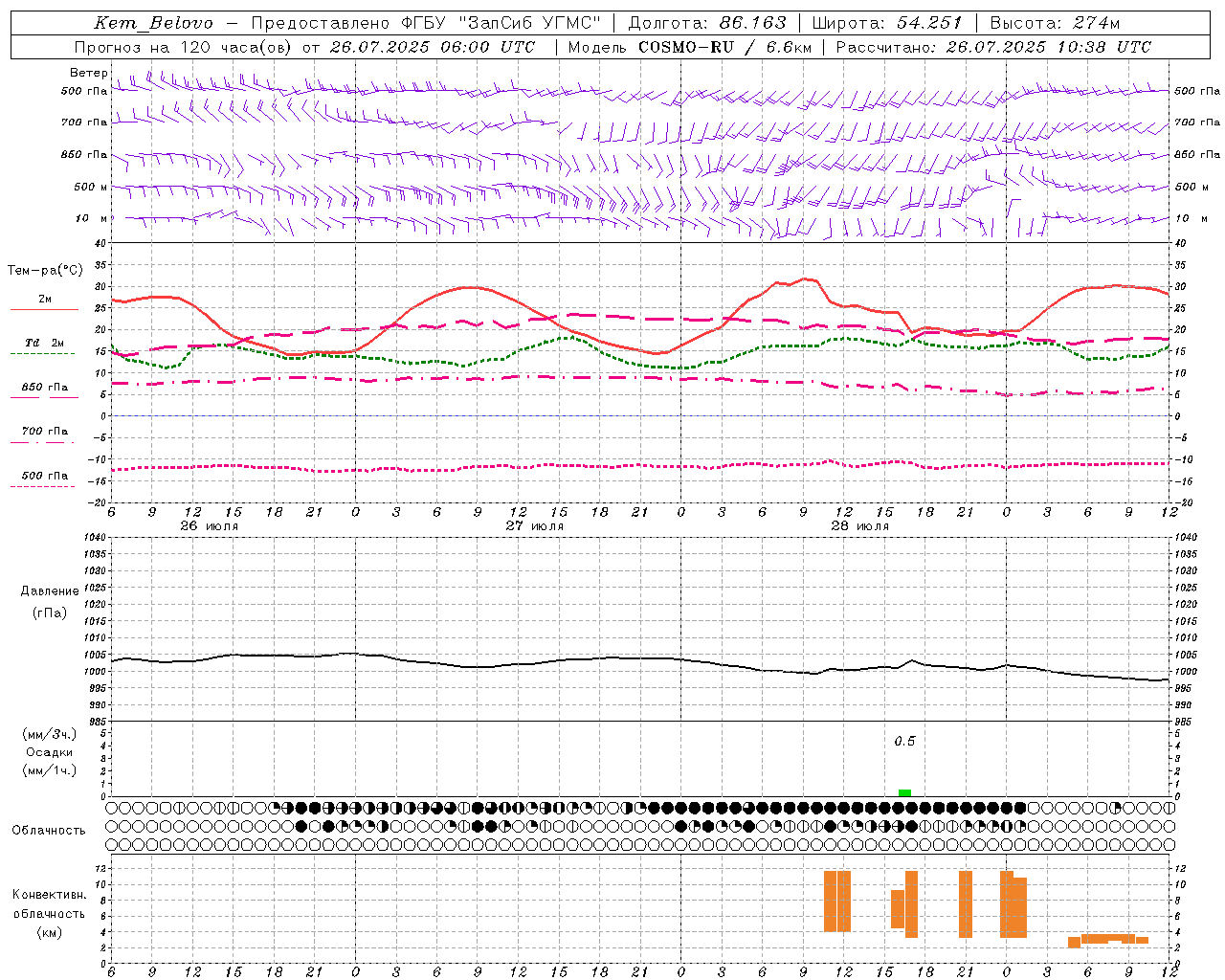Click the (мм/1ч.) unit label
This screenshot has width=1225, height=980.
point(49,770)
